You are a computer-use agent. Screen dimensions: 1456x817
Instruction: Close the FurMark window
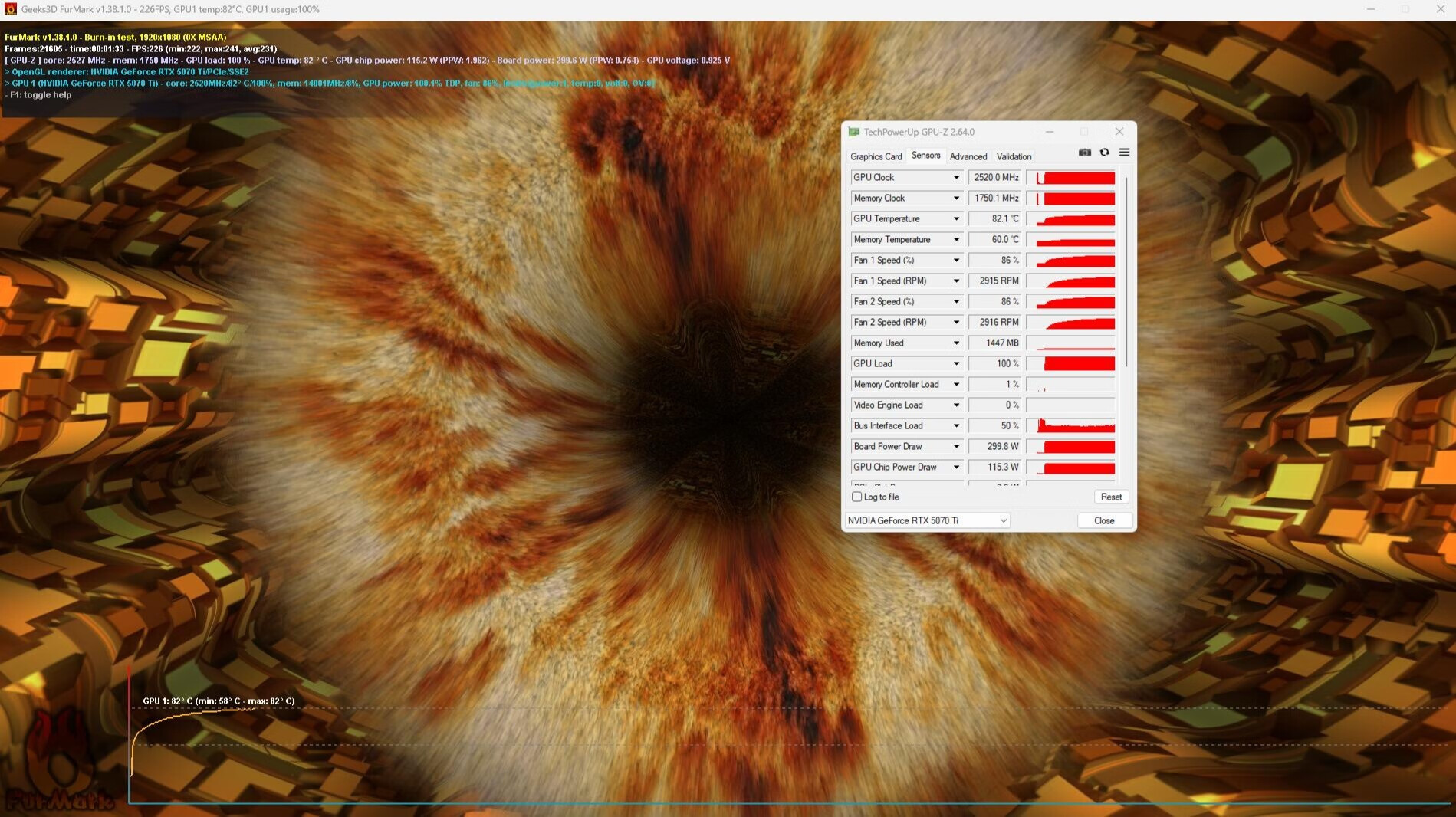coord(1440,9)
